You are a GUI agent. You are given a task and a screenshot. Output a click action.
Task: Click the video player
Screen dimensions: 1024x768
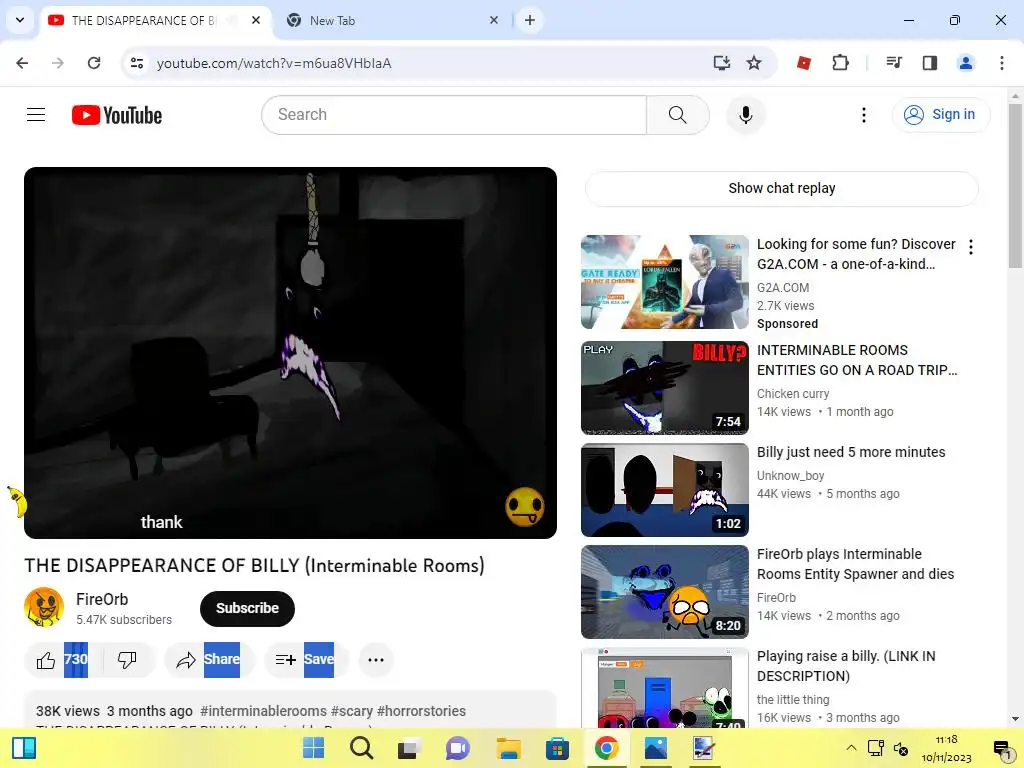[290, 353]
